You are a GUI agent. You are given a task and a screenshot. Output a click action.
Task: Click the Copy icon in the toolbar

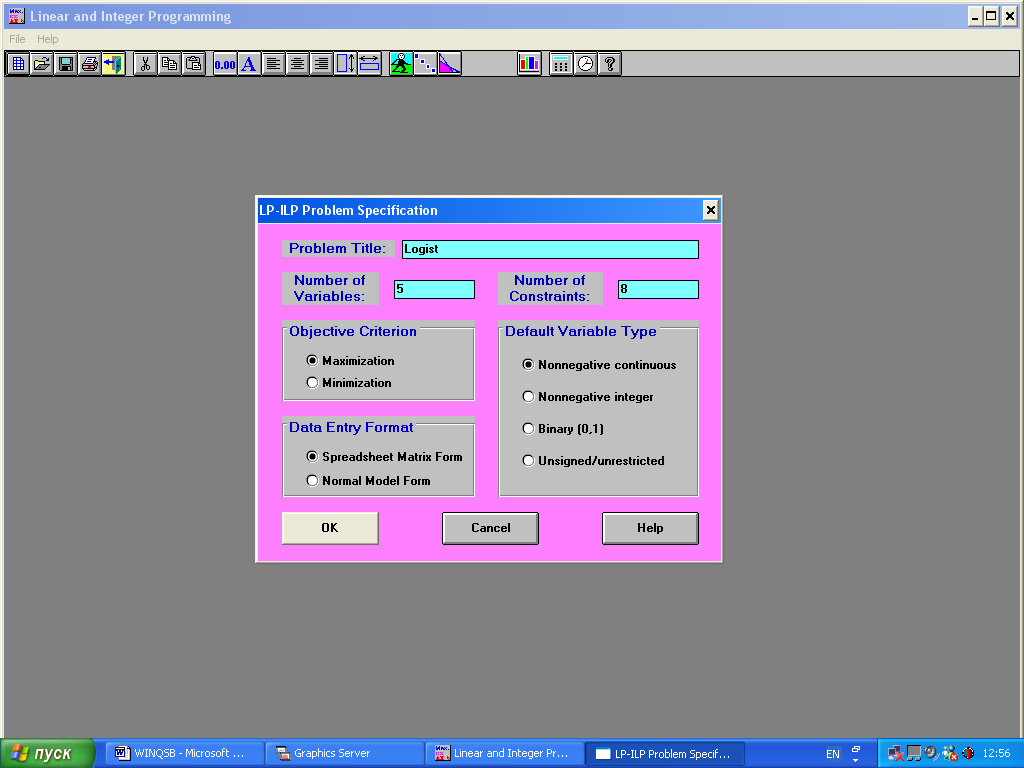click(x=169, y=64)
